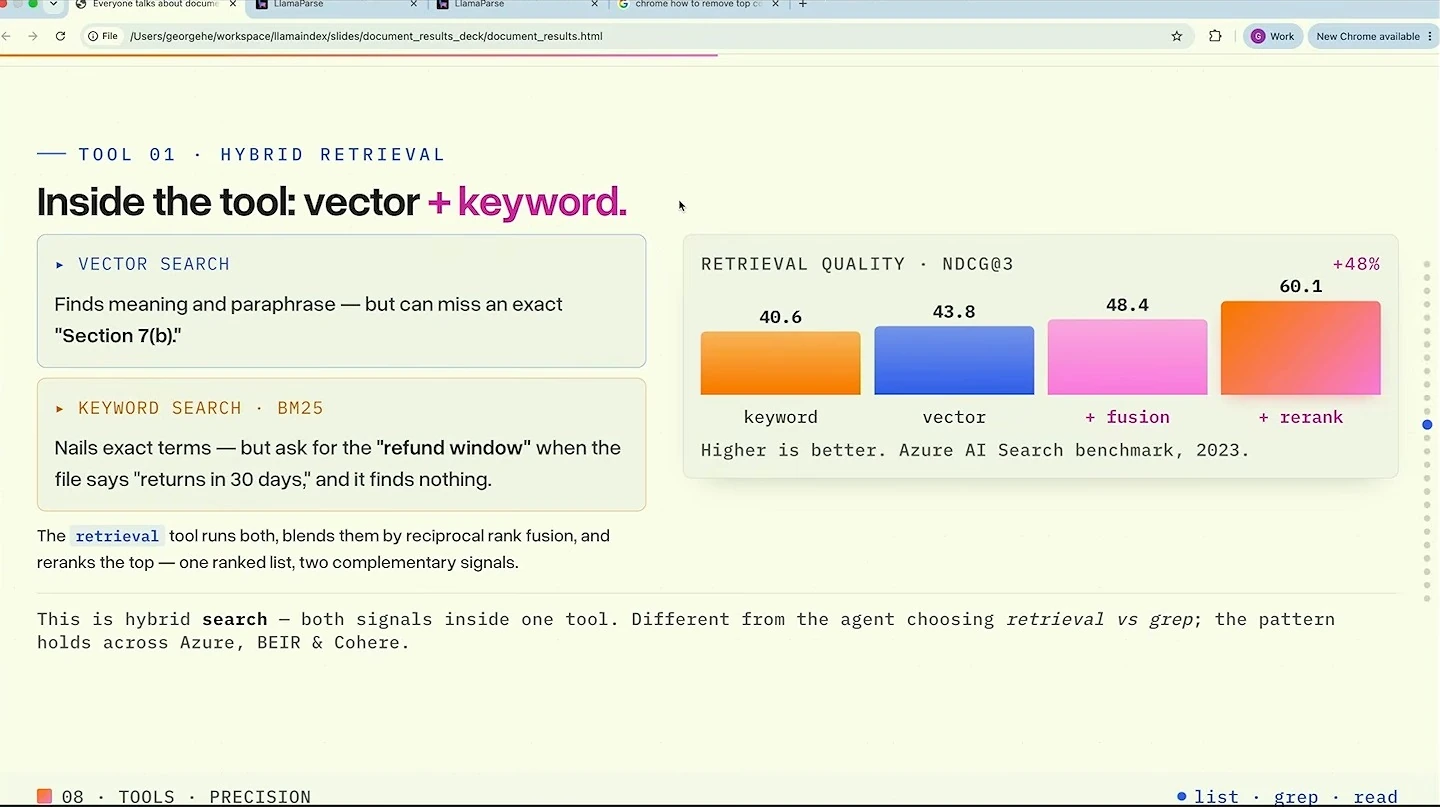Click the '48.4' value above the fusion bar

point(1127,305)
